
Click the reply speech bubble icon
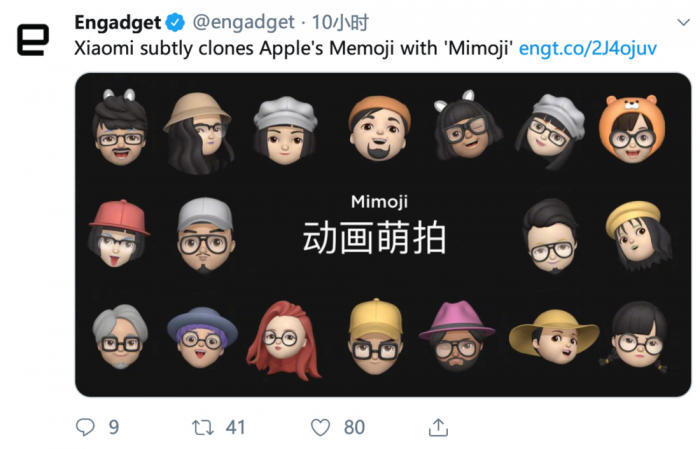pos(86,427)
